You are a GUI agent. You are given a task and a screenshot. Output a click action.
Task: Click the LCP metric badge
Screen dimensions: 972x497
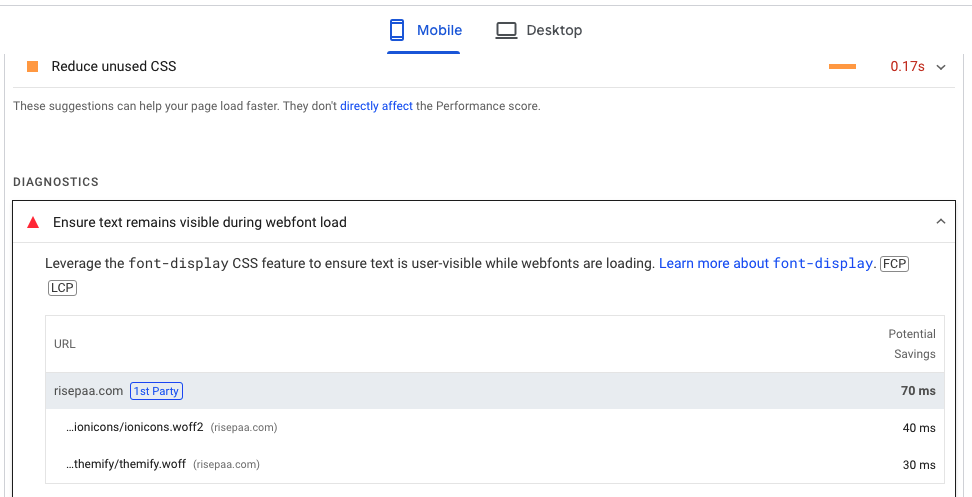[x=62, y=288]
